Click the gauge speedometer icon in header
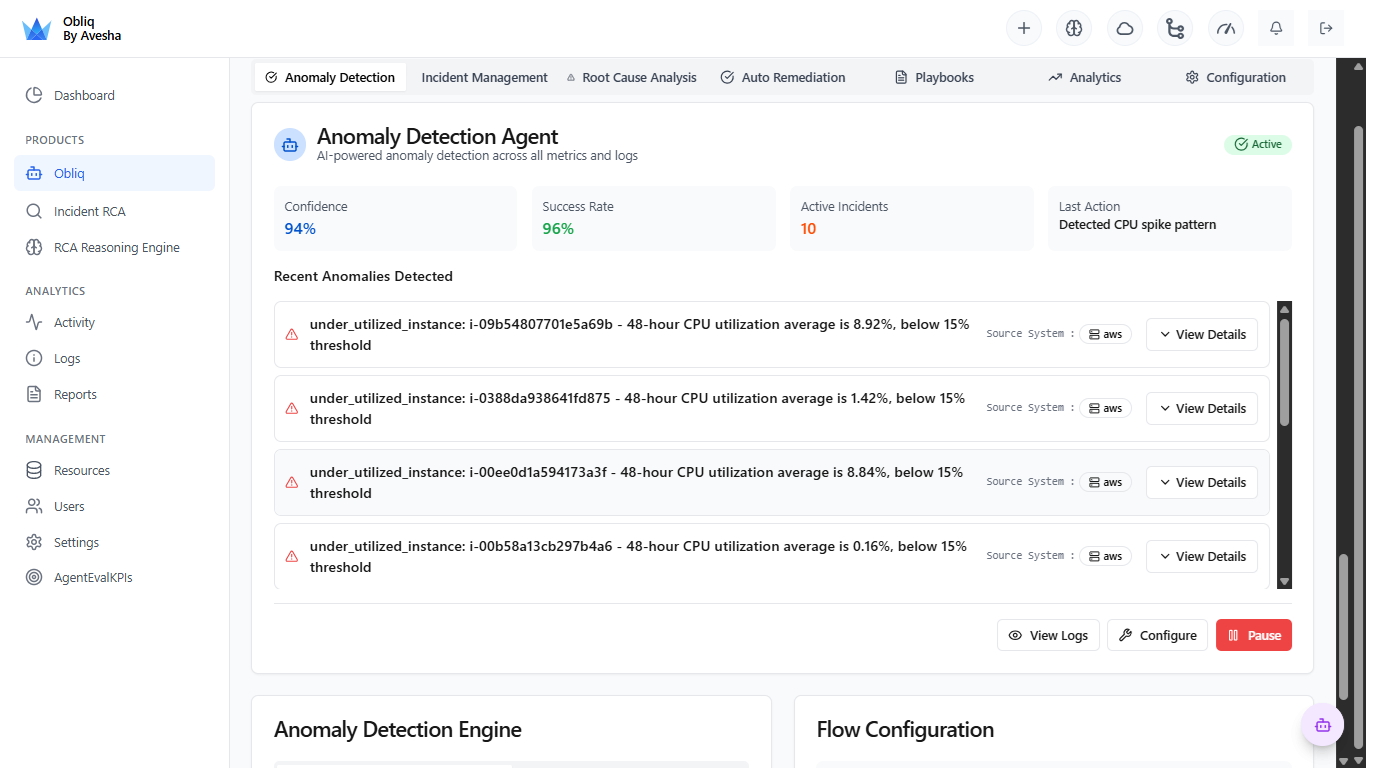1373x780 pixels. click(x=1226, y=28)
